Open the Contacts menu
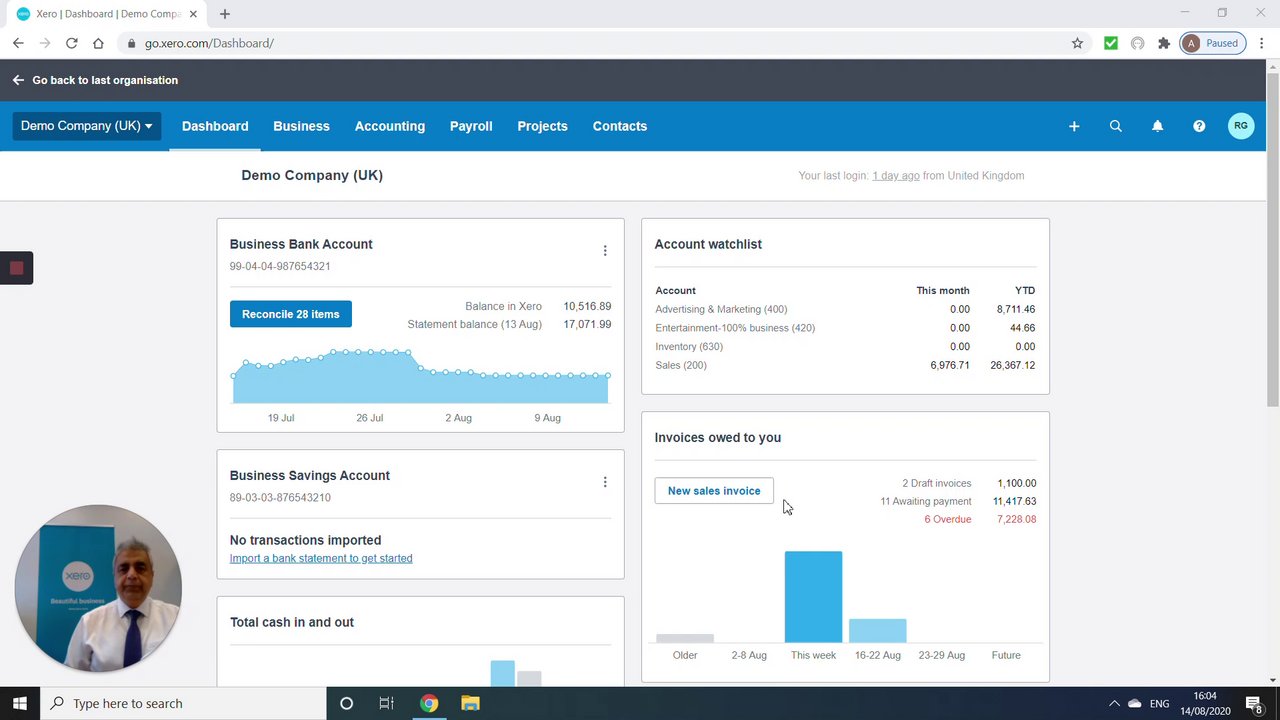This screenshot has width=1280, height=720. 620,126
